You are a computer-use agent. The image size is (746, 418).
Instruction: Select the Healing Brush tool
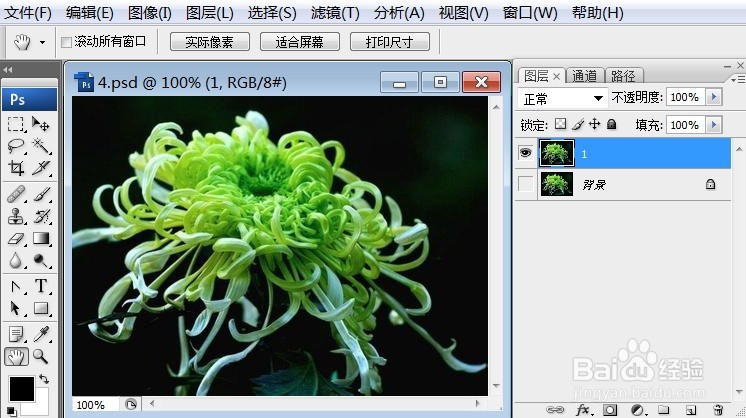point(16,194)
